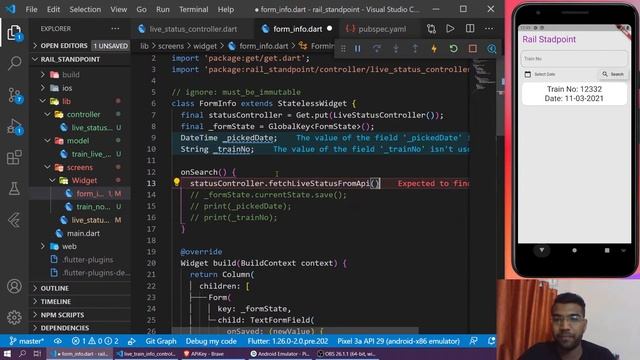The height and width of the screenshot is (360, 640).
Task: Click the lightbulb quick fix icon
Action: click(176, 182)
